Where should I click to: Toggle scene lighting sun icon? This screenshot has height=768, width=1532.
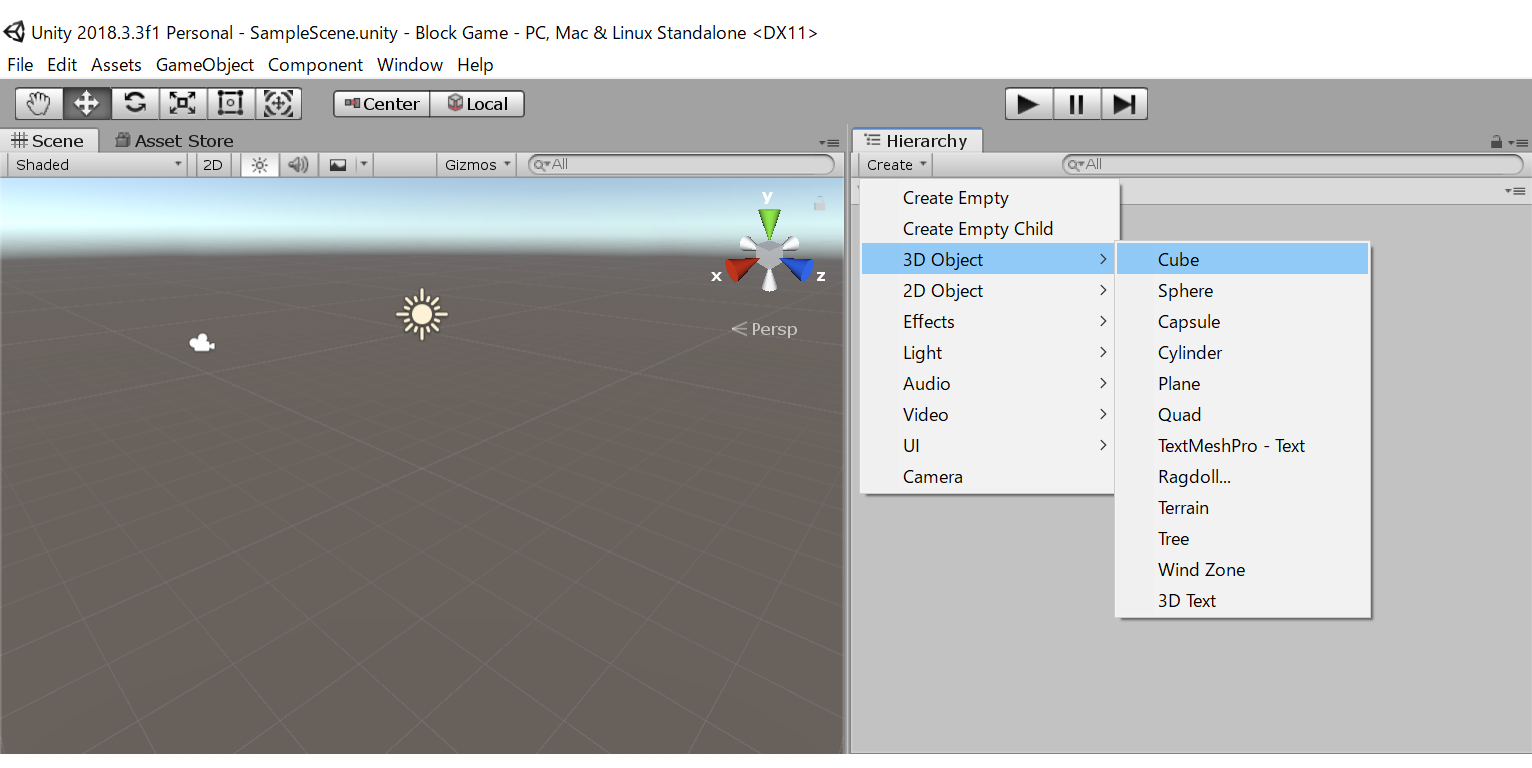pos(259,165)
